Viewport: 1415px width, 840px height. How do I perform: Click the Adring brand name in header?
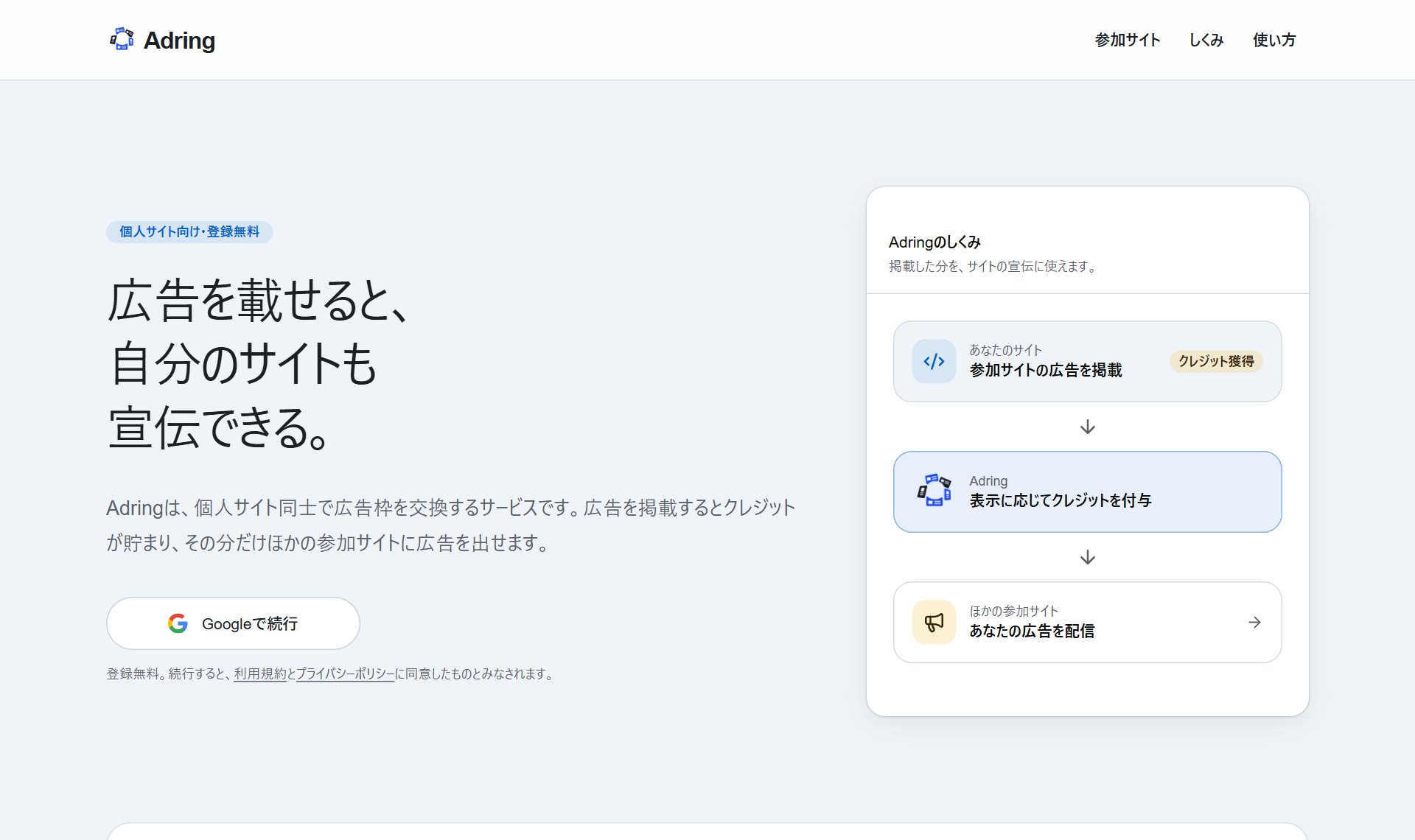click(179, 41)
